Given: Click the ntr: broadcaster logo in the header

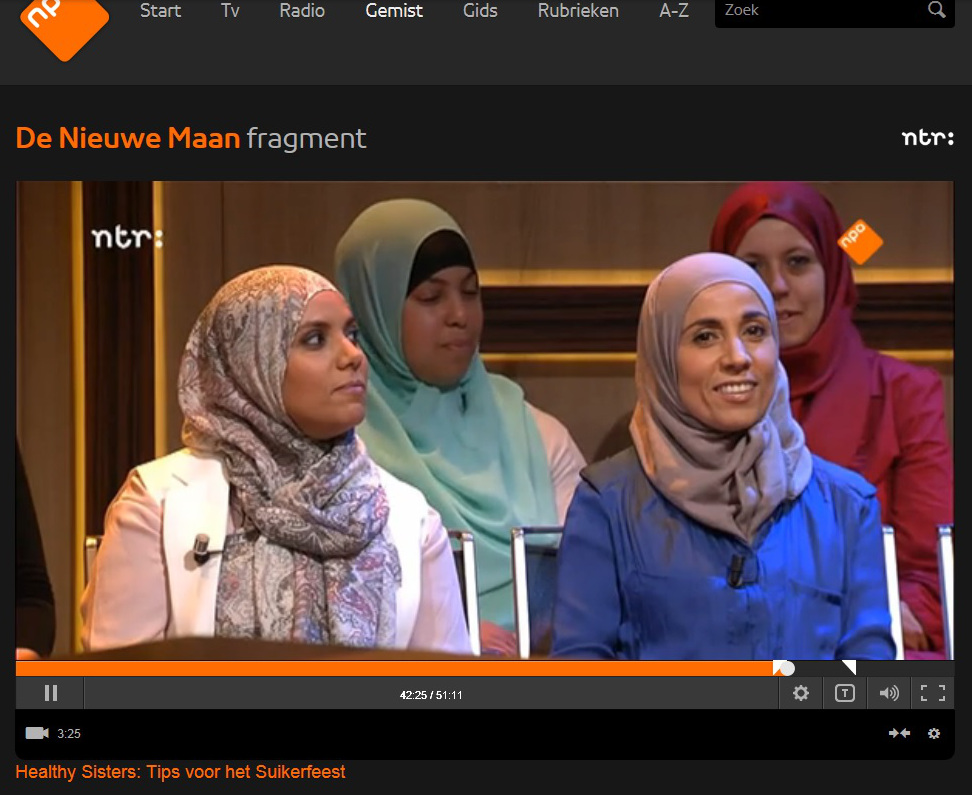Looking at the screenshot, I should [x=927, y=137].
